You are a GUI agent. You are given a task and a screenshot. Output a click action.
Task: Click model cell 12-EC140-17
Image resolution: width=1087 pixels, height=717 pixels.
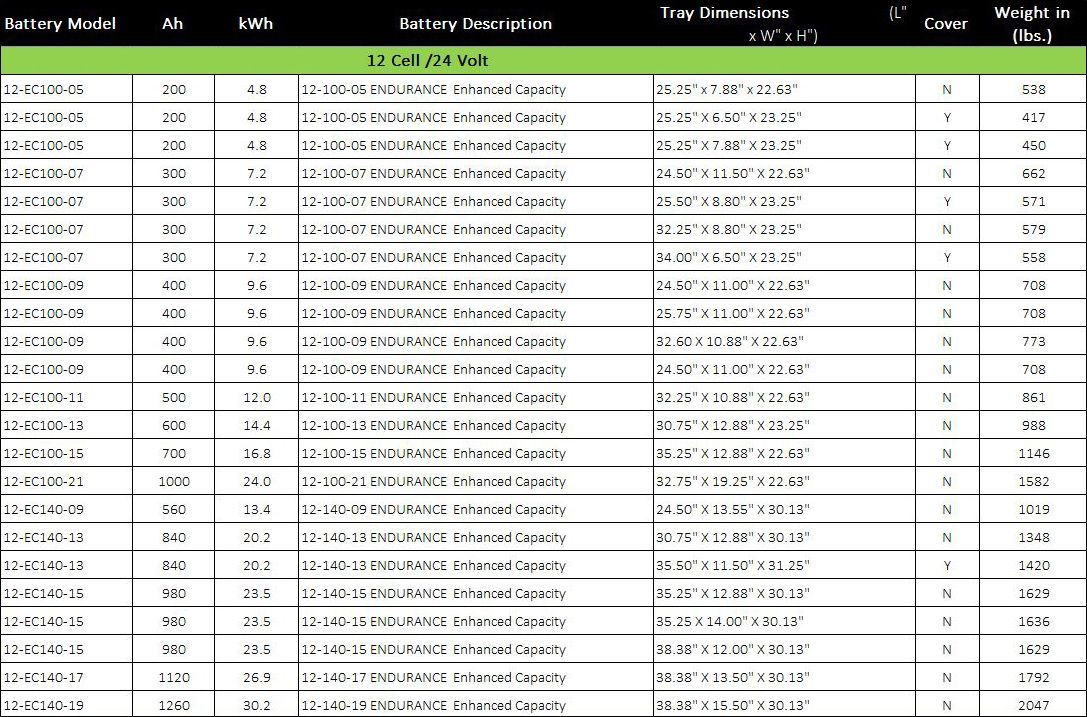[x=67, y=677]
